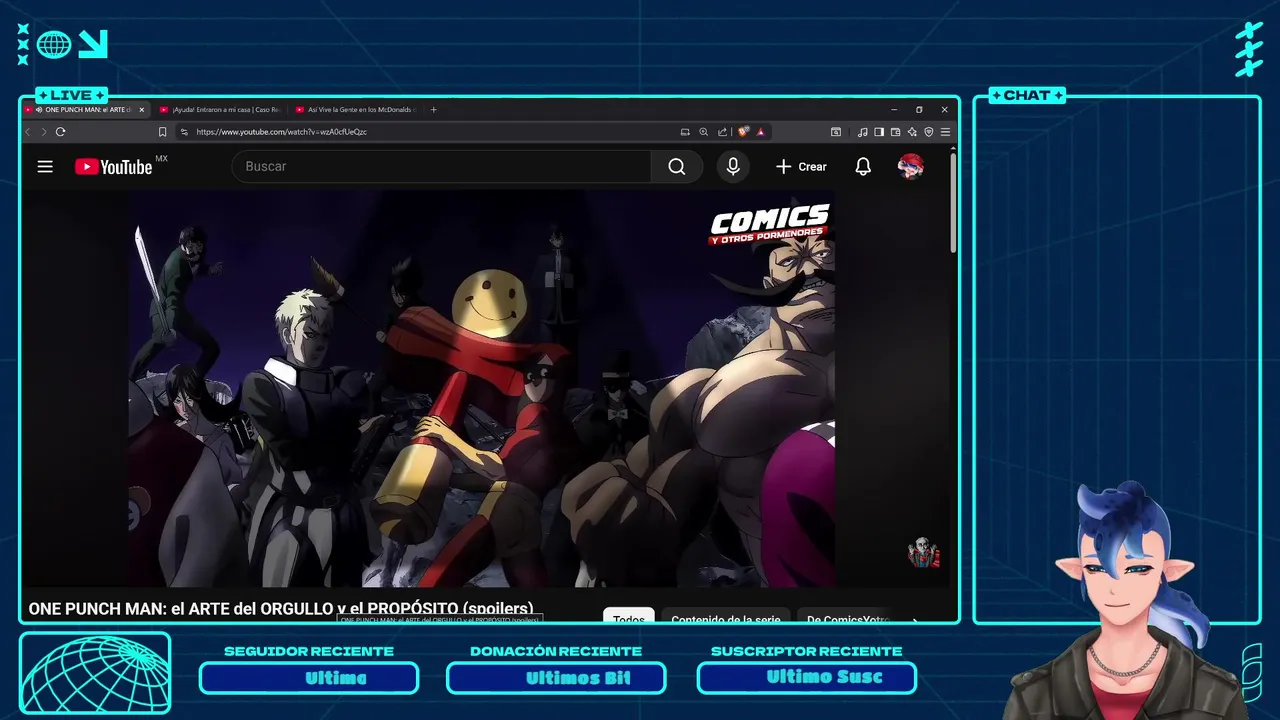Go forward in browser history
Image resolution: width=1280 pixels, height=720 pixels.
tap(43, 132)
